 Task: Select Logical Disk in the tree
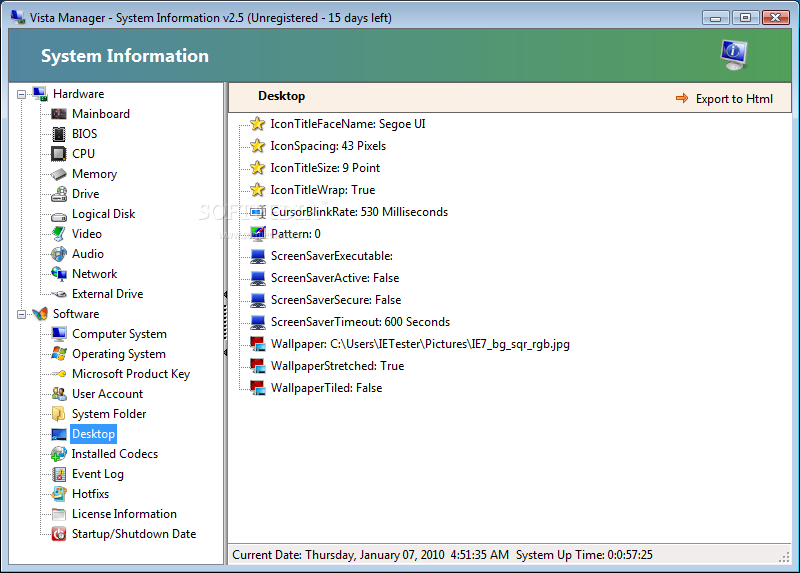click(104, 214)
